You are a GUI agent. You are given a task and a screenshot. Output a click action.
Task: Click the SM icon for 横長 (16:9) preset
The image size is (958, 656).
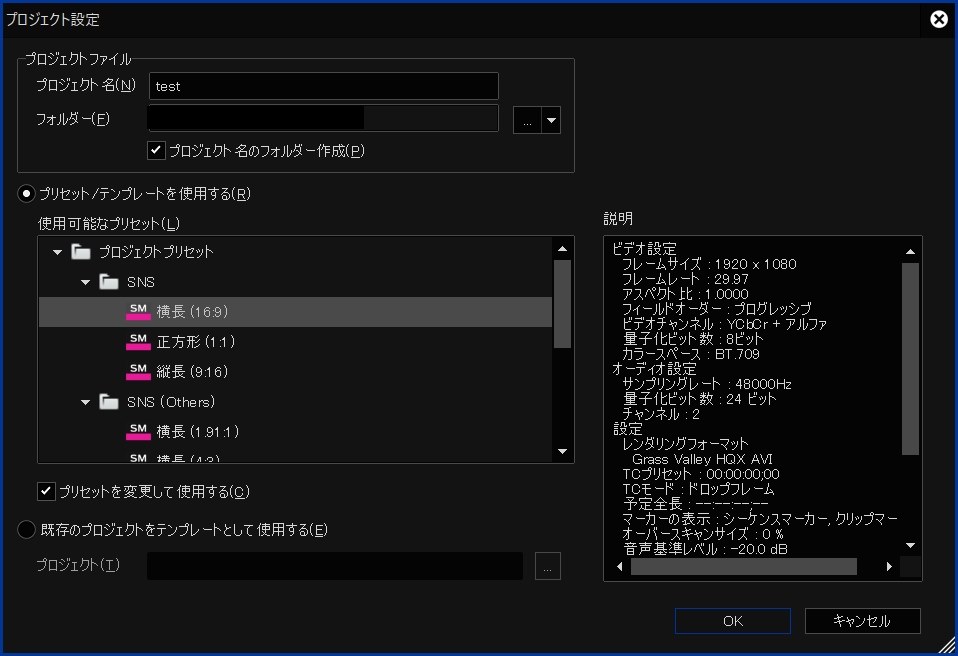tap(138, 312)
